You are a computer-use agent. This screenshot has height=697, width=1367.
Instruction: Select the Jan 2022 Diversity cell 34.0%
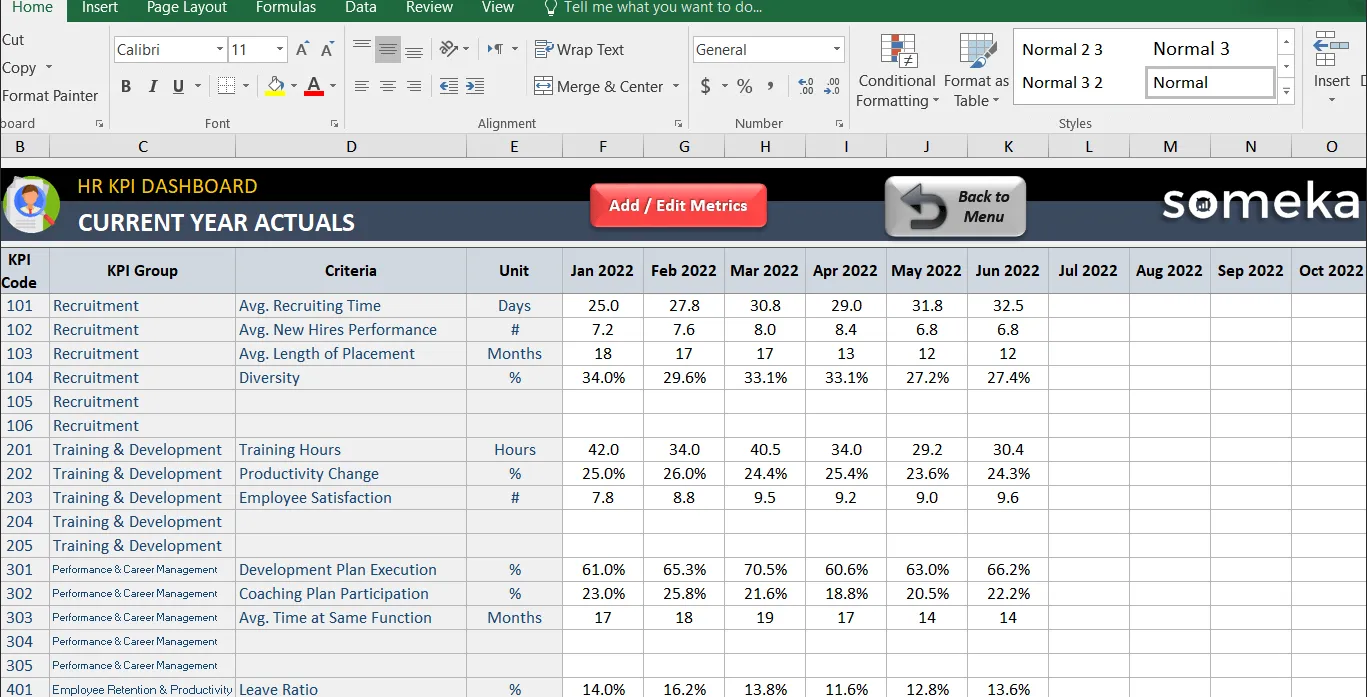point(603,378)
